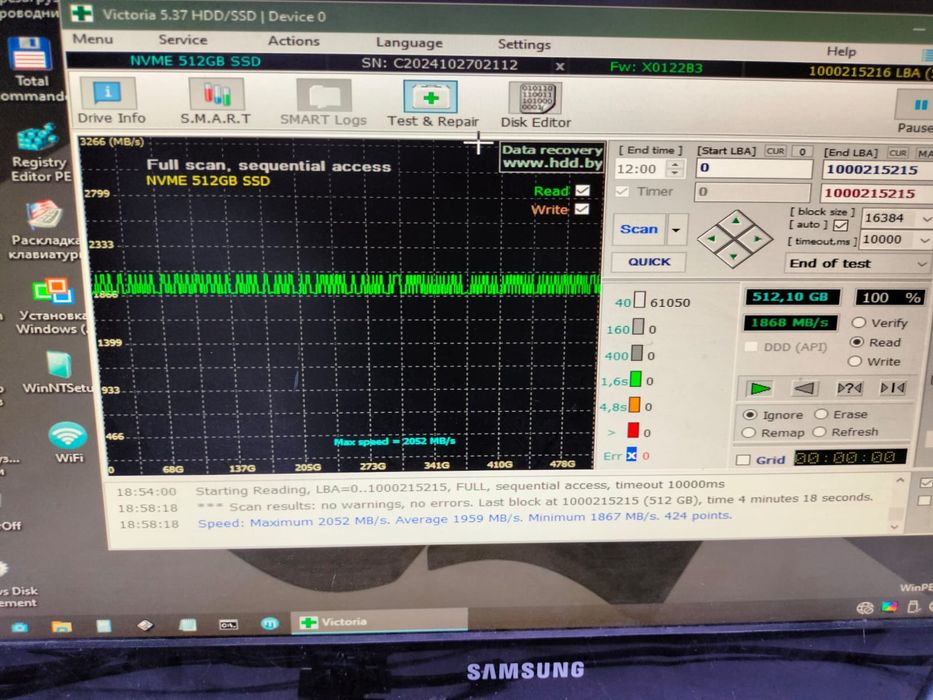
Task: Click the QUICK scan button
Action: coord(649,261)
